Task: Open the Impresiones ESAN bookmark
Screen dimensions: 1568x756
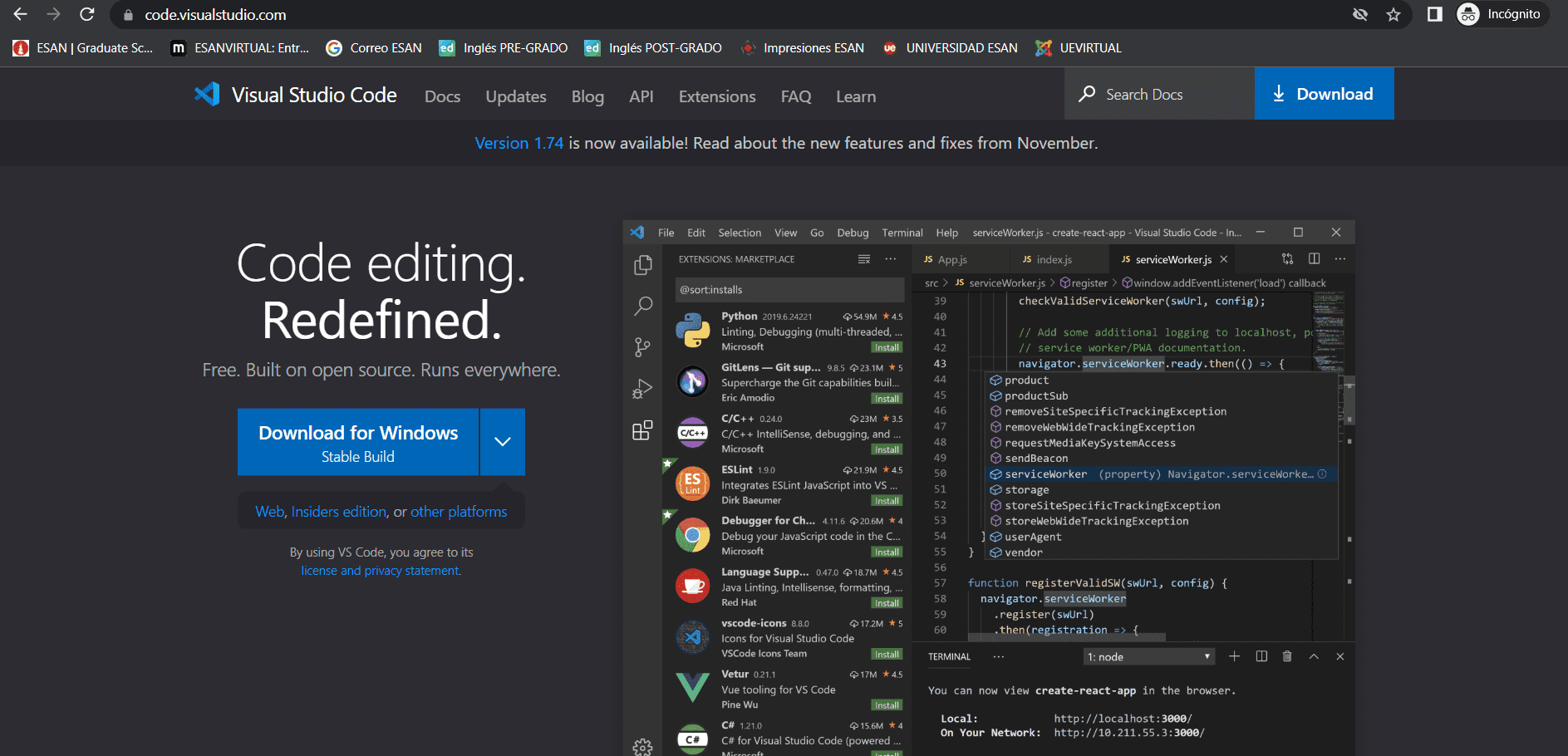Action: tap(802, 48)
